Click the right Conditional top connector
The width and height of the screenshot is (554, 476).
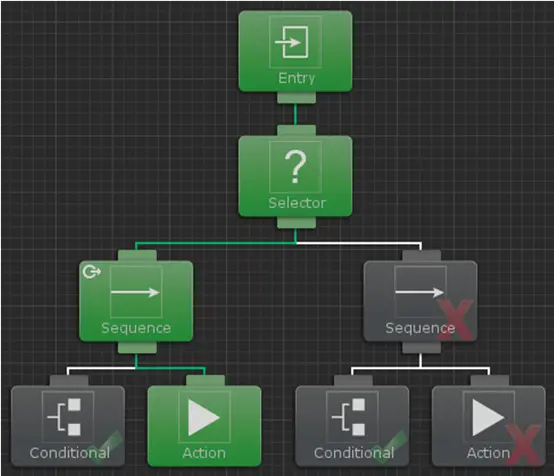[353, 381]
